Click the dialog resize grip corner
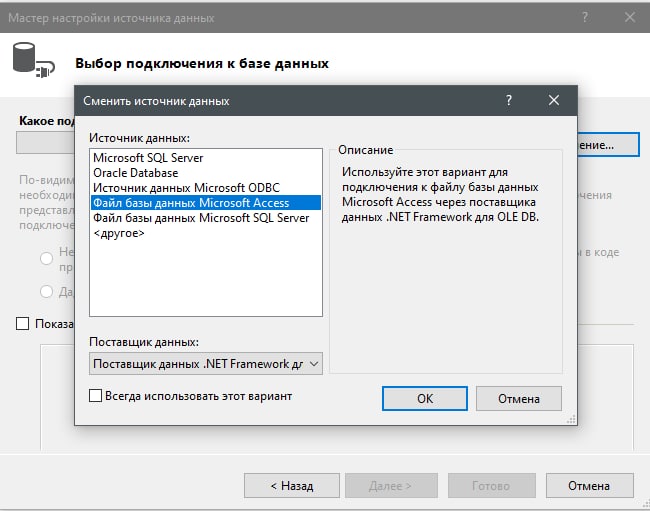 [x=571, y=420]
